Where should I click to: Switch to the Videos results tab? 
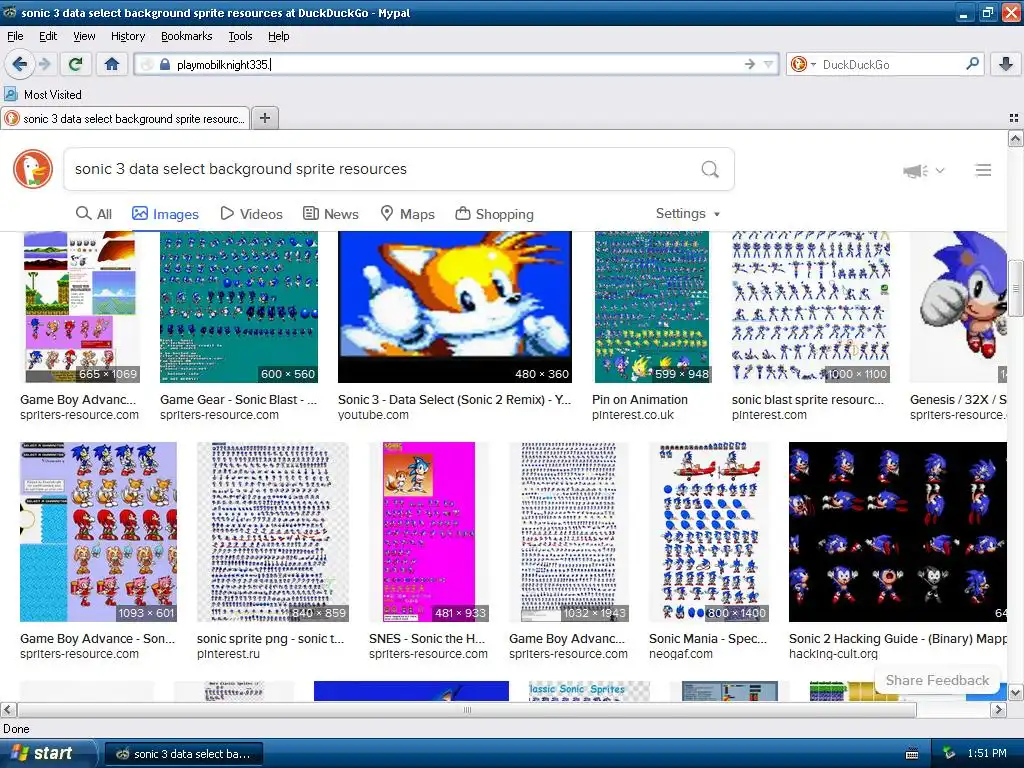[251, 214]
